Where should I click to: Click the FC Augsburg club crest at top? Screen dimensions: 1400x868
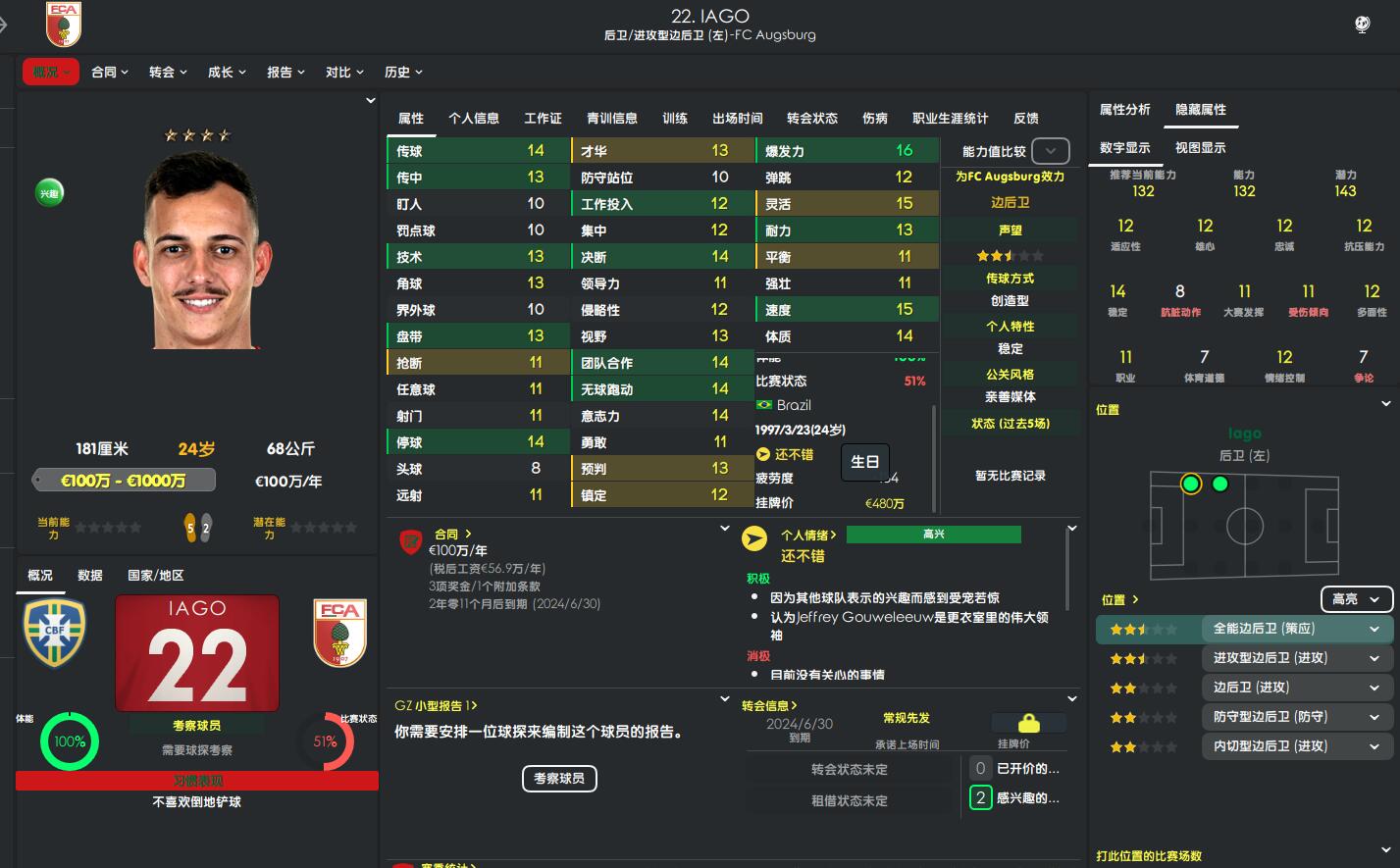point(64,24)
